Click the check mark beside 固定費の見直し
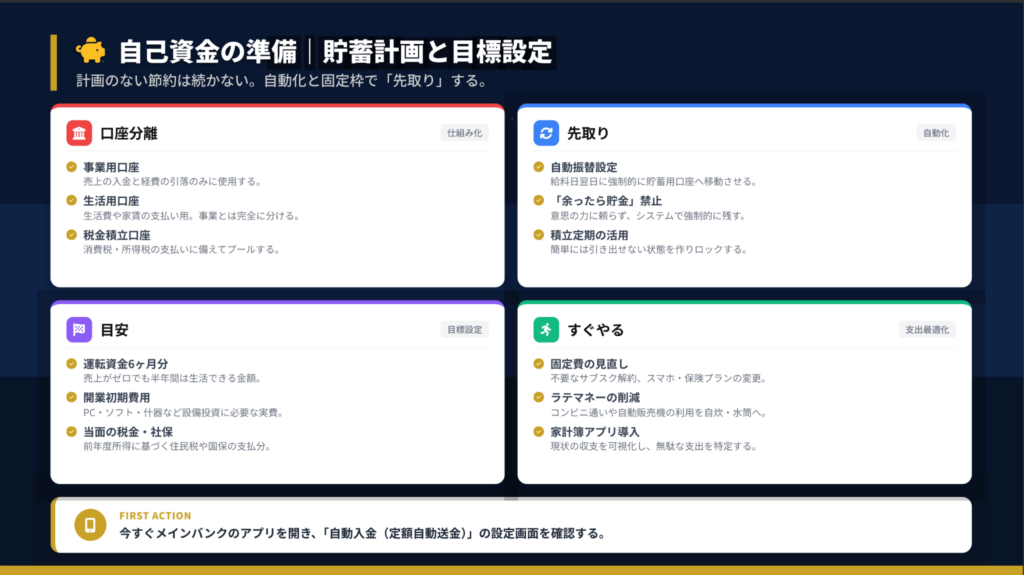The width and height of the screenshot is (1024, 575). pos(538,363)
